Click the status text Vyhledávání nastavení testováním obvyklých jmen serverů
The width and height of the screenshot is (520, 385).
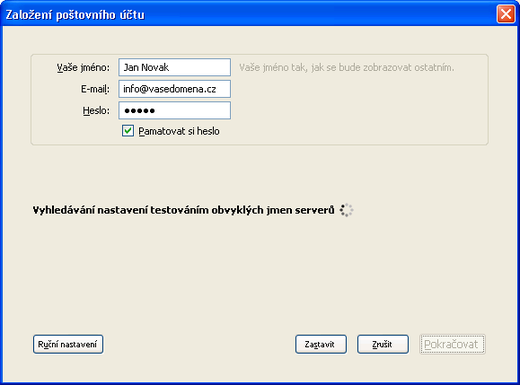pyautogui.click(x=183, y=210)
